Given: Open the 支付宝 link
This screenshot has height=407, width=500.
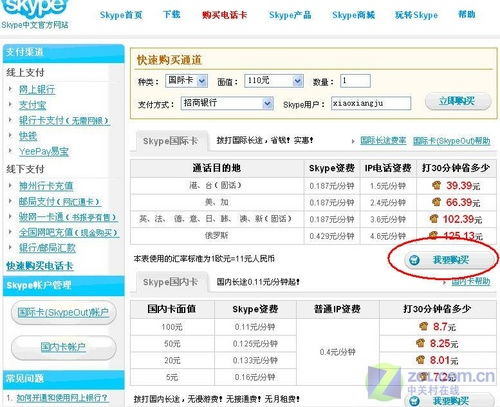Looking at the screenshot, I should point(32,105).
